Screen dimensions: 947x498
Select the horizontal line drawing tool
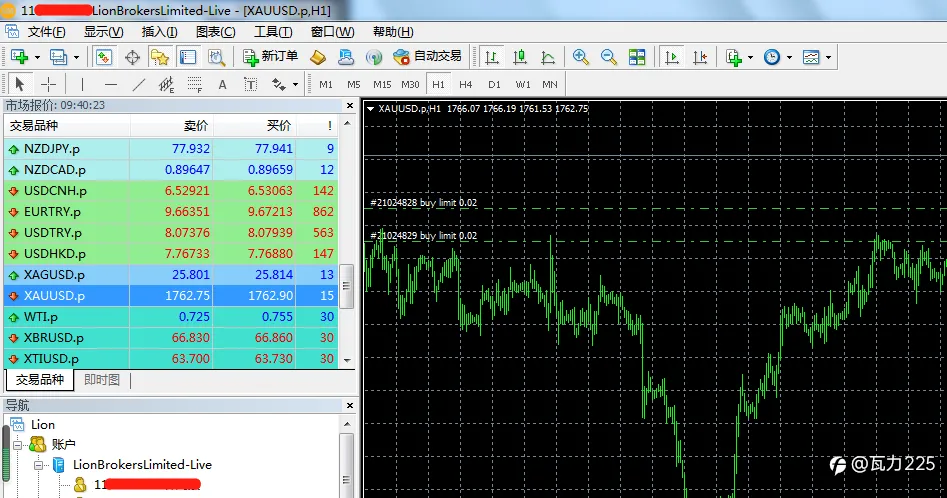click(111, 84)
